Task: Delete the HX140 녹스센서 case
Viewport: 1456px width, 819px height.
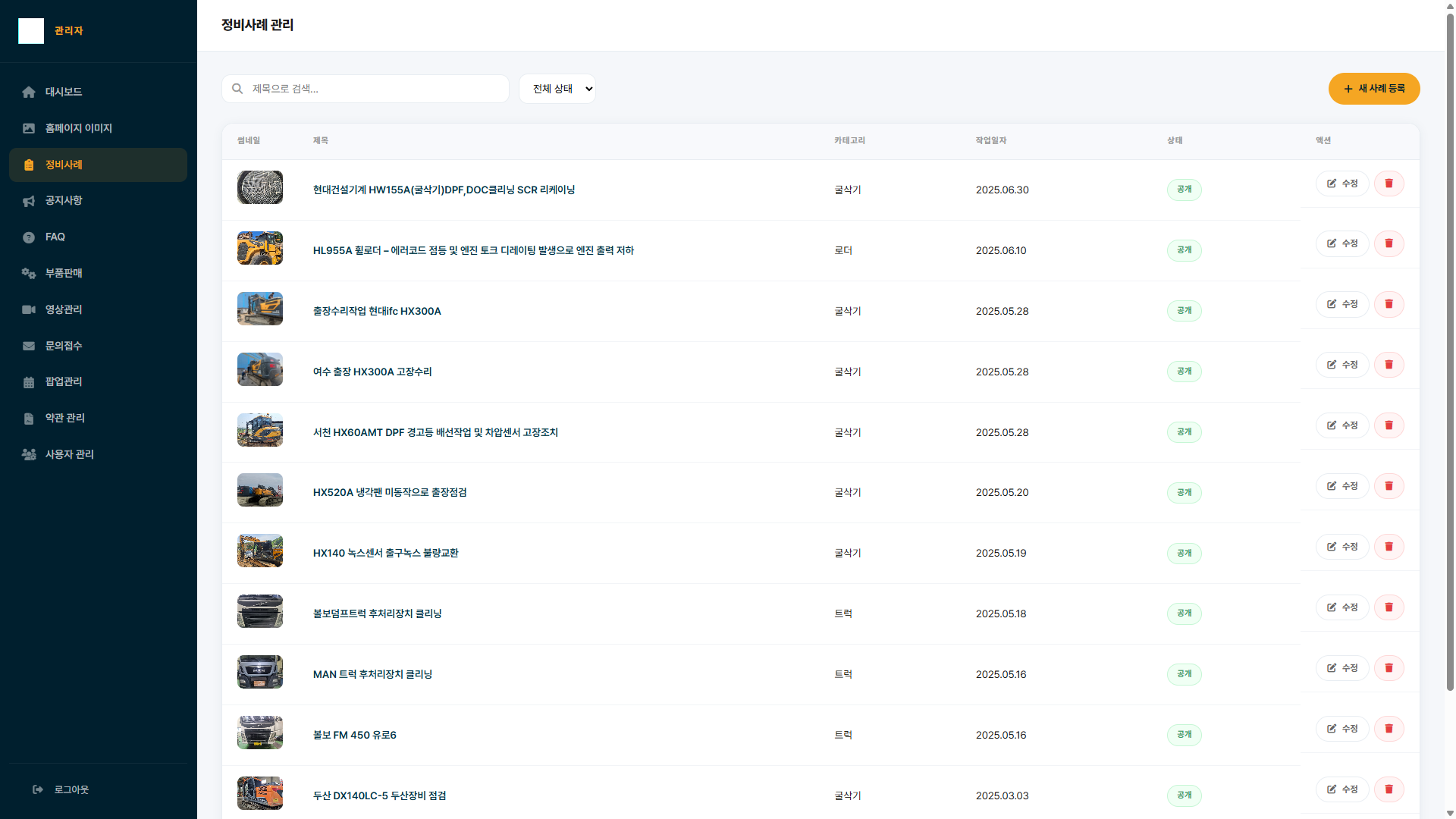Action: [1389, 547]
